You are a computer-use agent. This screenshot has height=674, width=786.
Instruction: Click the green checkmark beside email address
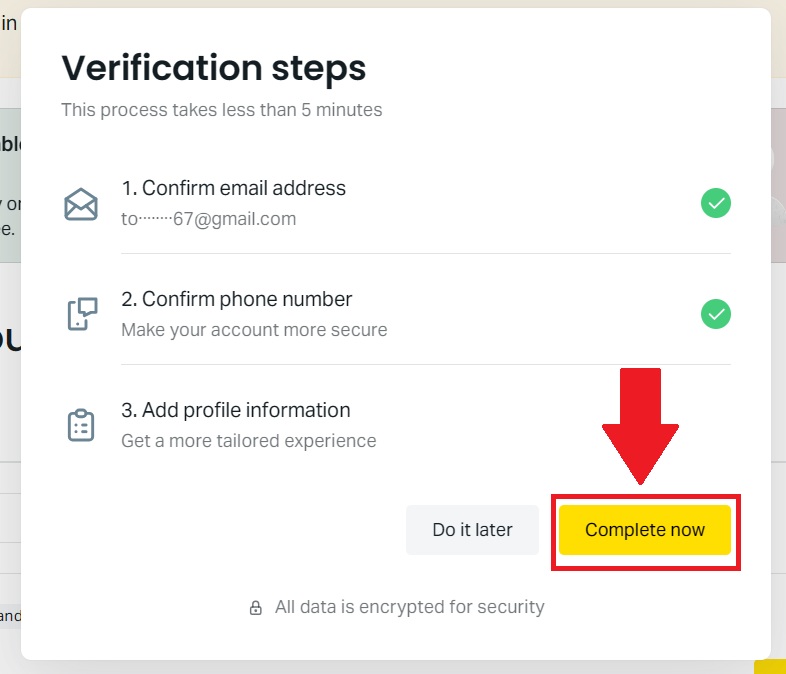(715, 204)
